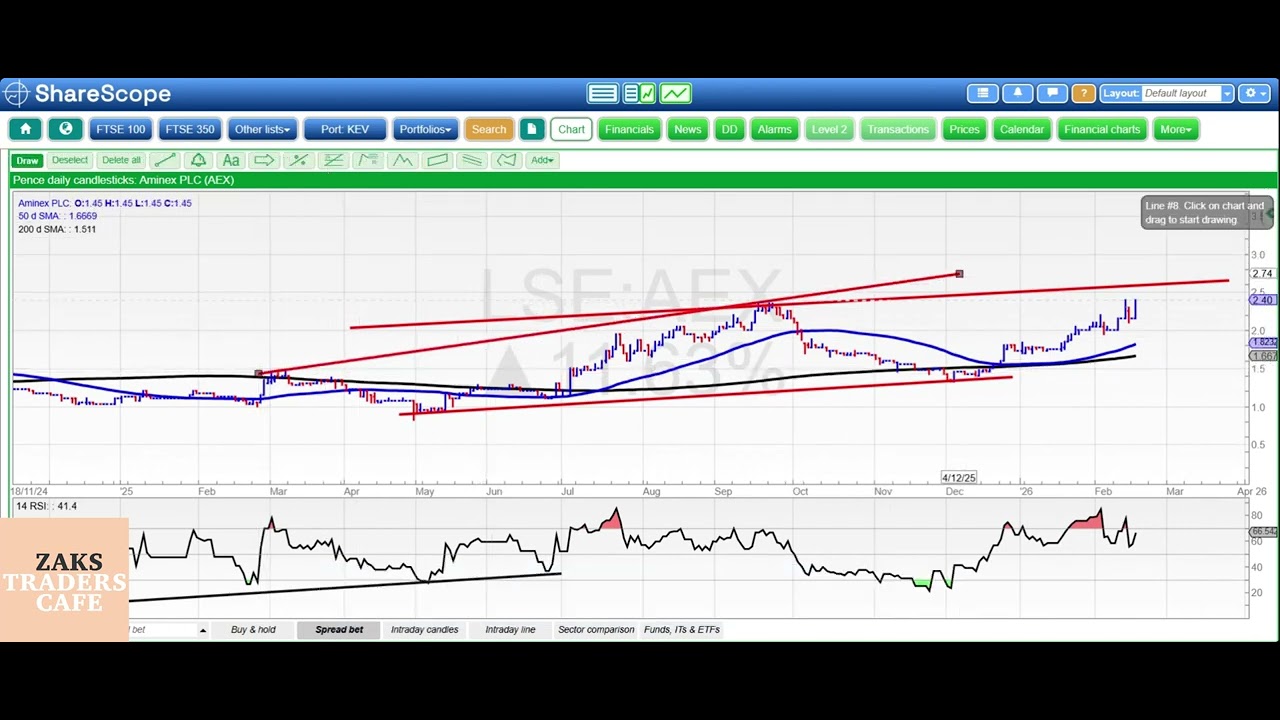The height and width of the screenshot is (720, 1280).
Task: Open the Add drawing dropdown
Action: [x=542, y=160]
